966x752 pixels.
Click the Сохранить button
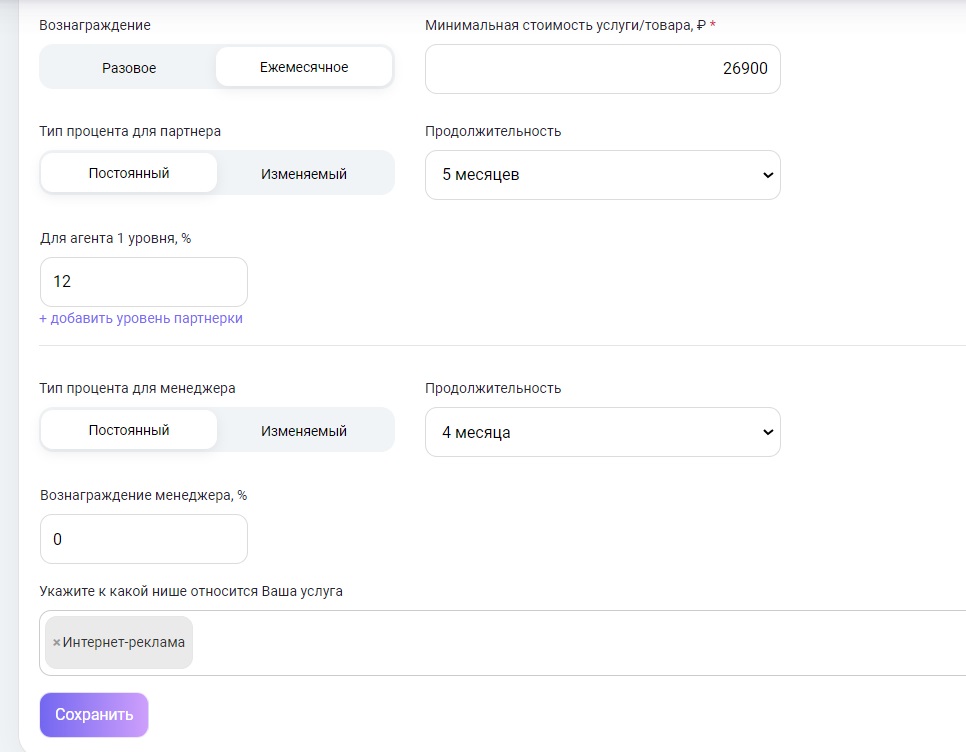[x=94, y=715]
